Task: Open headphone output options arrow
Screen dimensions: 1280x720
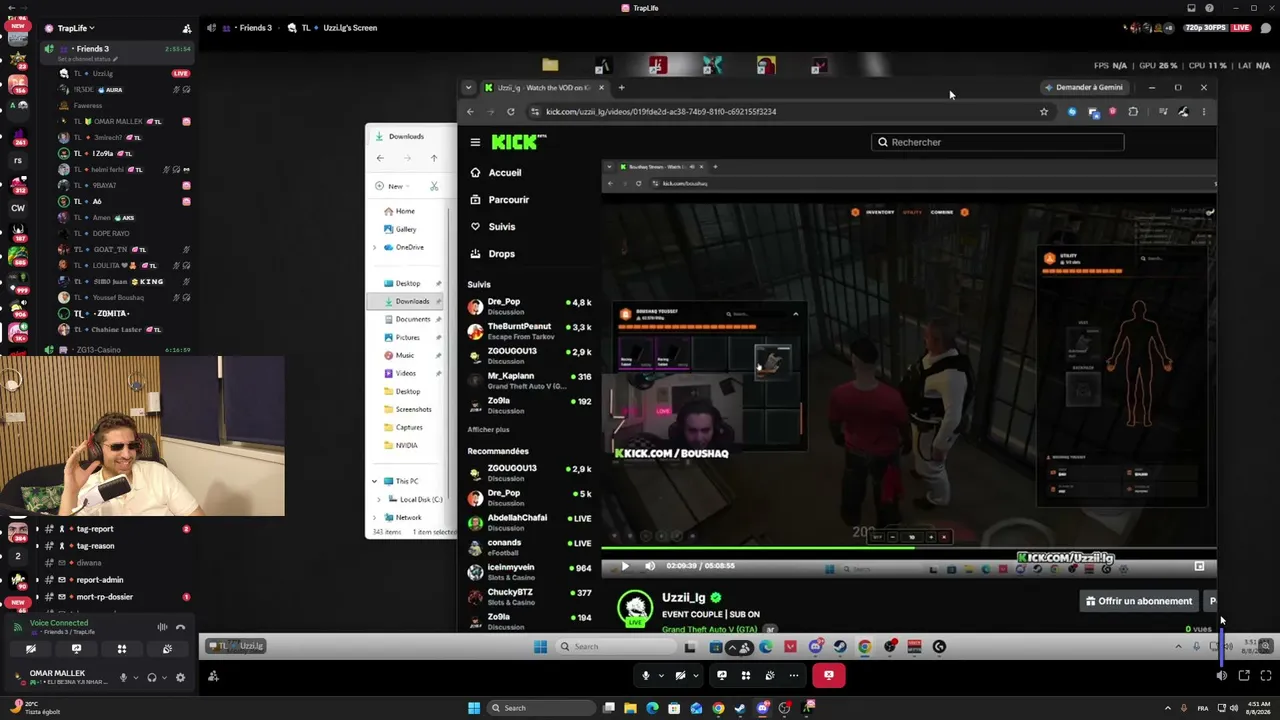Action: [x=165, y=678]
